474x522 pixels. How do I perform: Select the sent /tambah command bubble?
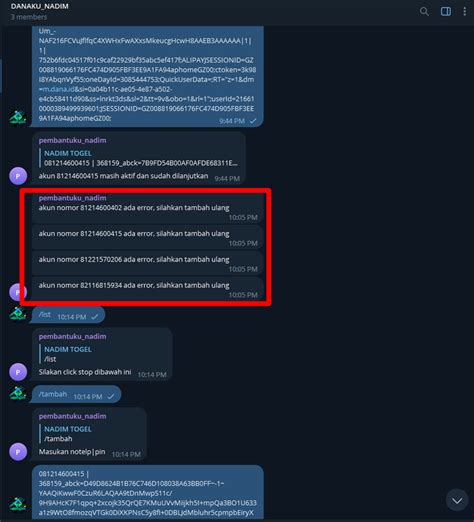point(76,394)
